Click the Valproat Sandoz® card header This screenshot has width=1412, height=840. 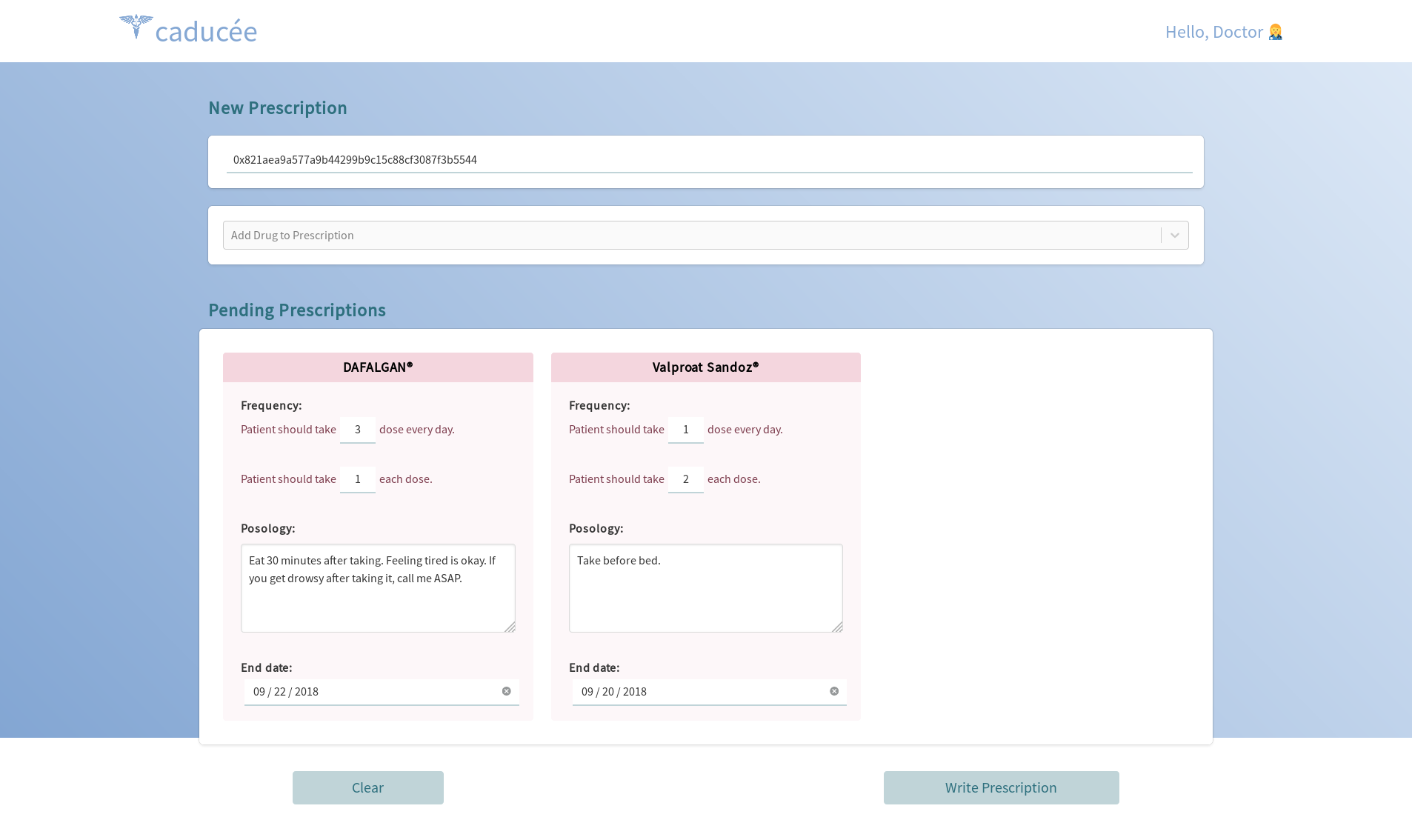tap(706, 367)
